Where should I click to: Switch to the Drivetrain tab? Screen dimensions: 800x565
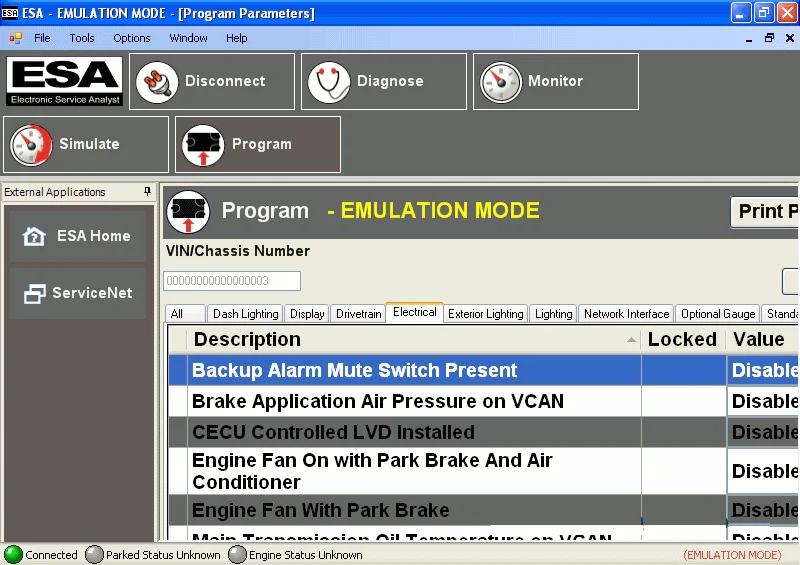click(x=359, y=314)
